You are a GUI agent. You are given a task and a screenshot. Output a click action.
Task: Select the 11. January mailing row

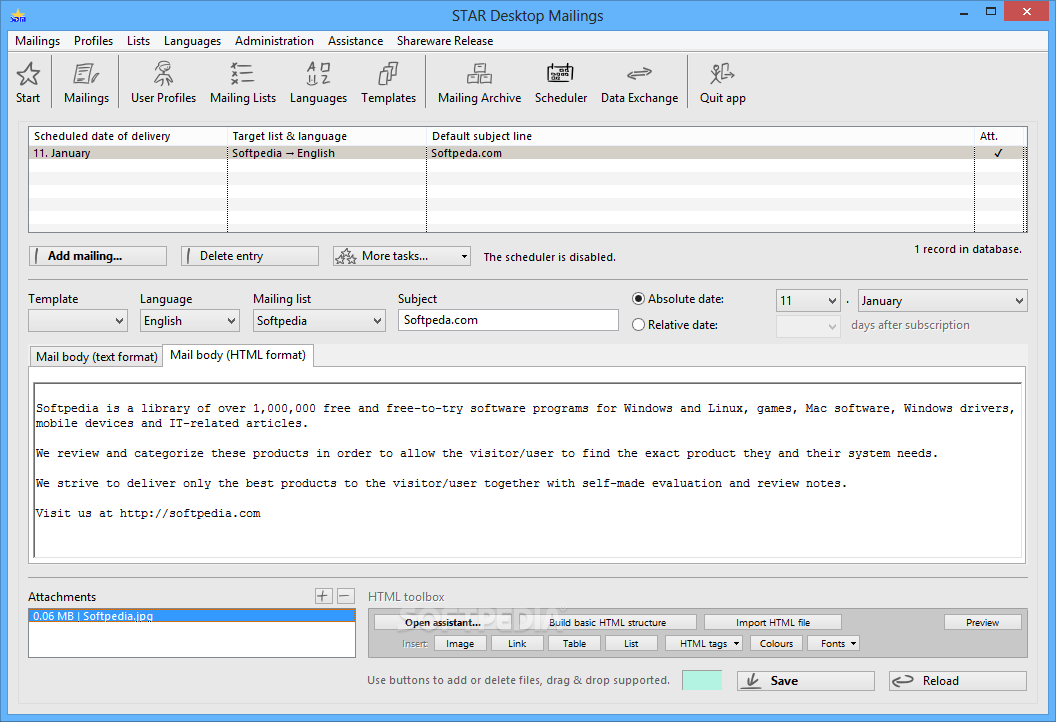(527, 153)
